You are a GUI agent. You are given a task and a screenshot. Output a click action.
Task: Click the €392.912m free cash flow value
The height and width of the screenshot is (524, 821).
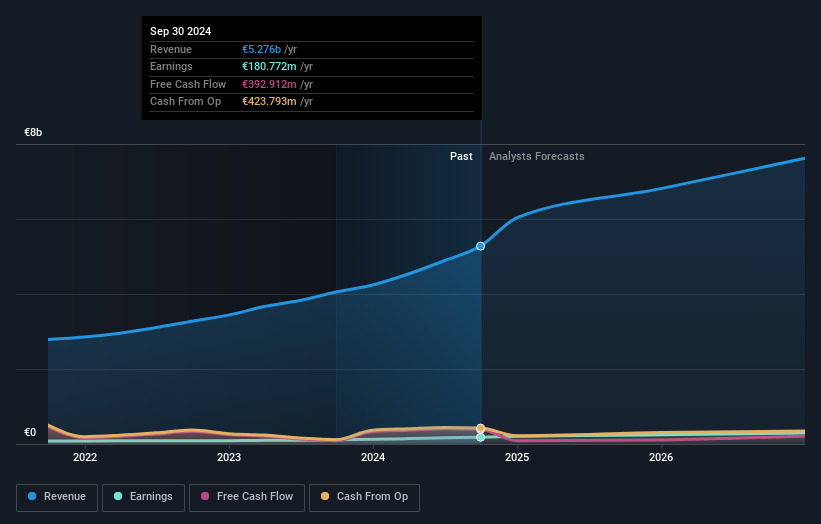coord(269,84)
